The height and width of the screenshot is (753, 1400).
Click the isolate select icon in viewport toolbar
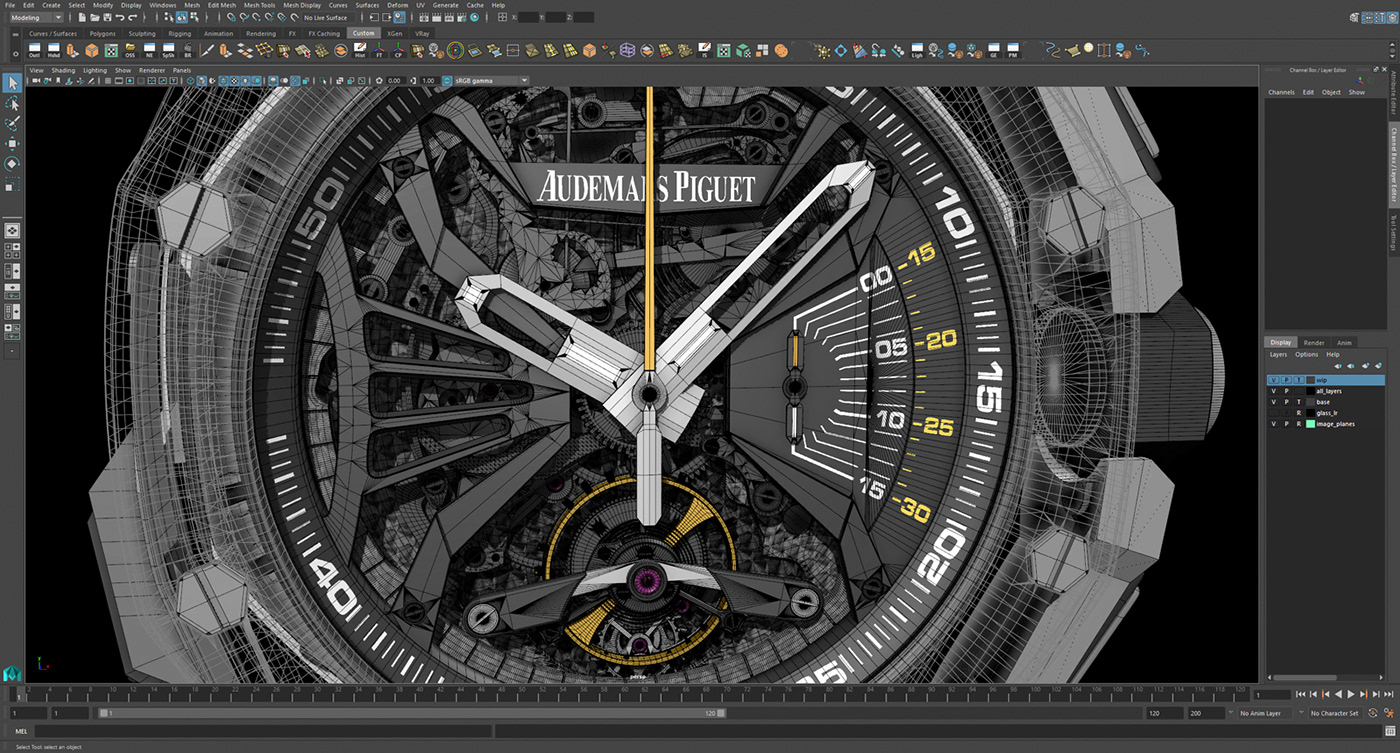point(322,81)
